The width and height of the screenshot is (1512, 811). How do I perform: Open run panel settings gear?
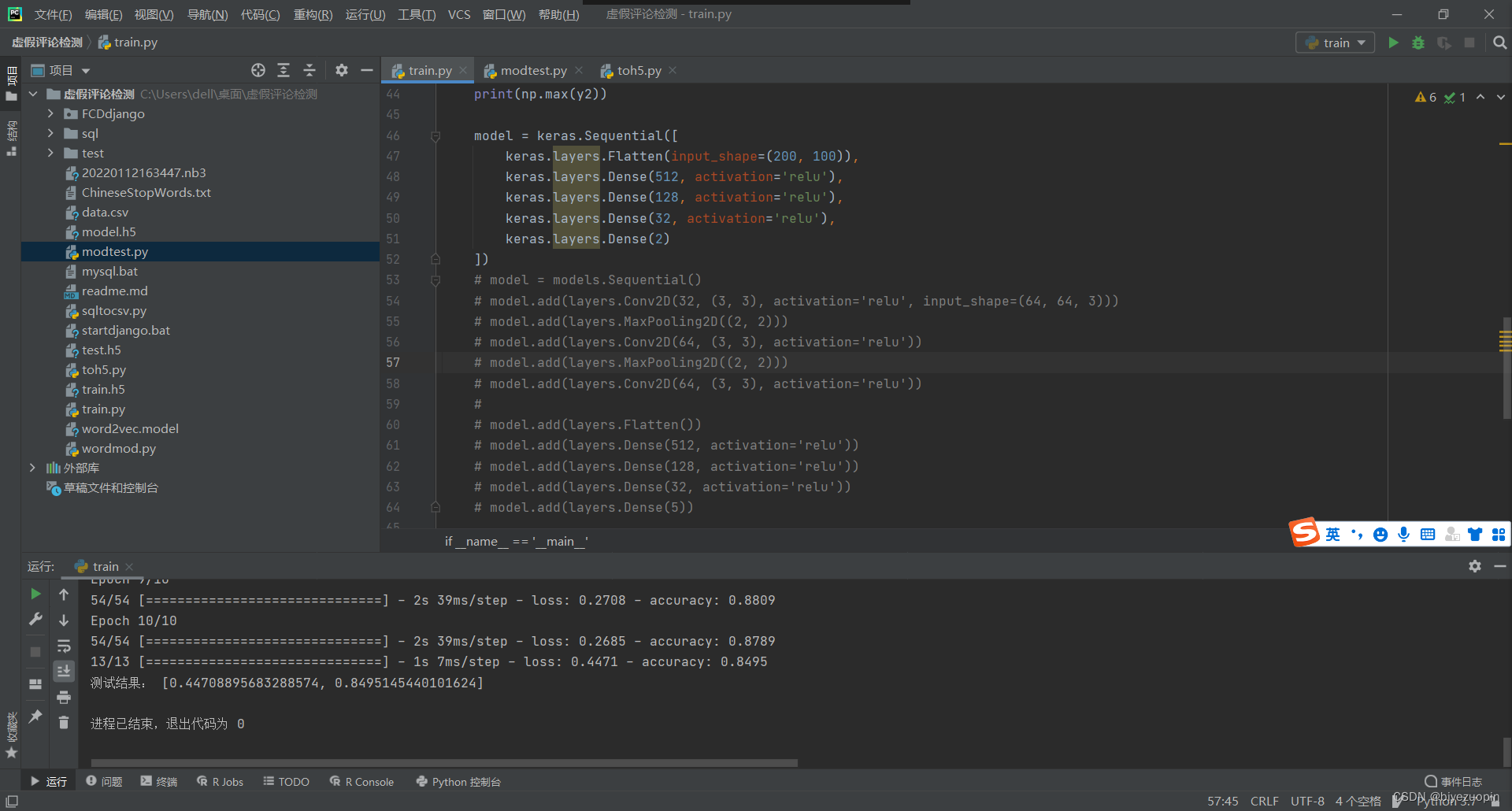(x=1475, y=566)
